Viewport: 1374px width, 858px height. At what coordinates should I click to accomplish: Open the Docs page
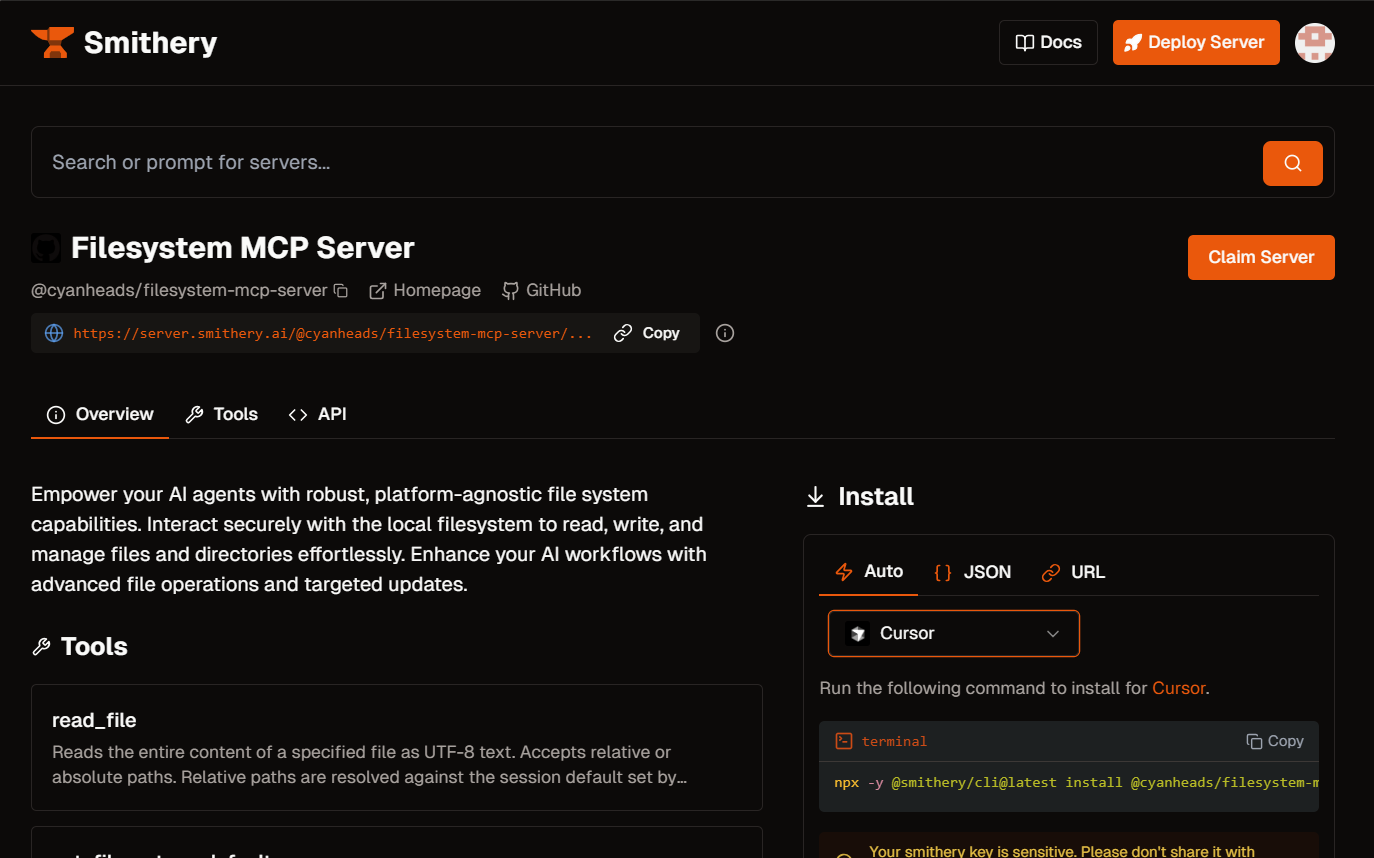pyautogui.click(x=1048, y=42)
